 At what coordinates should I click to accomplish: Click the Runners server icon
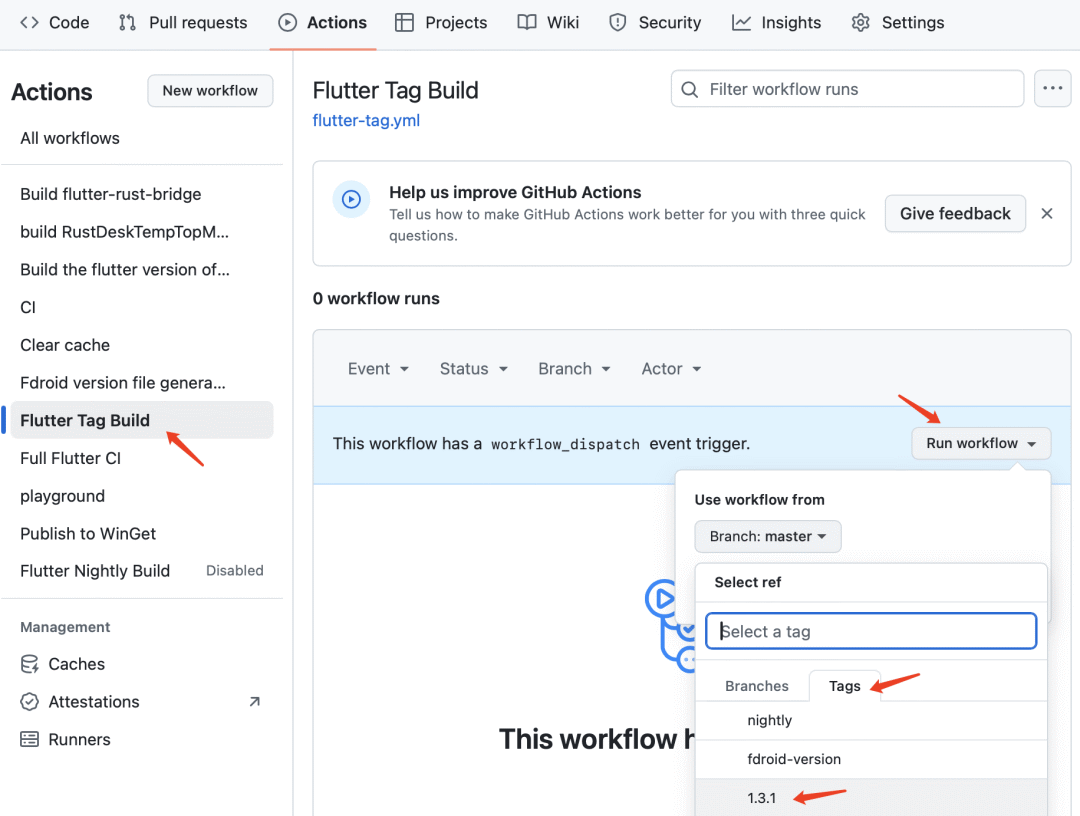[30, 740]
